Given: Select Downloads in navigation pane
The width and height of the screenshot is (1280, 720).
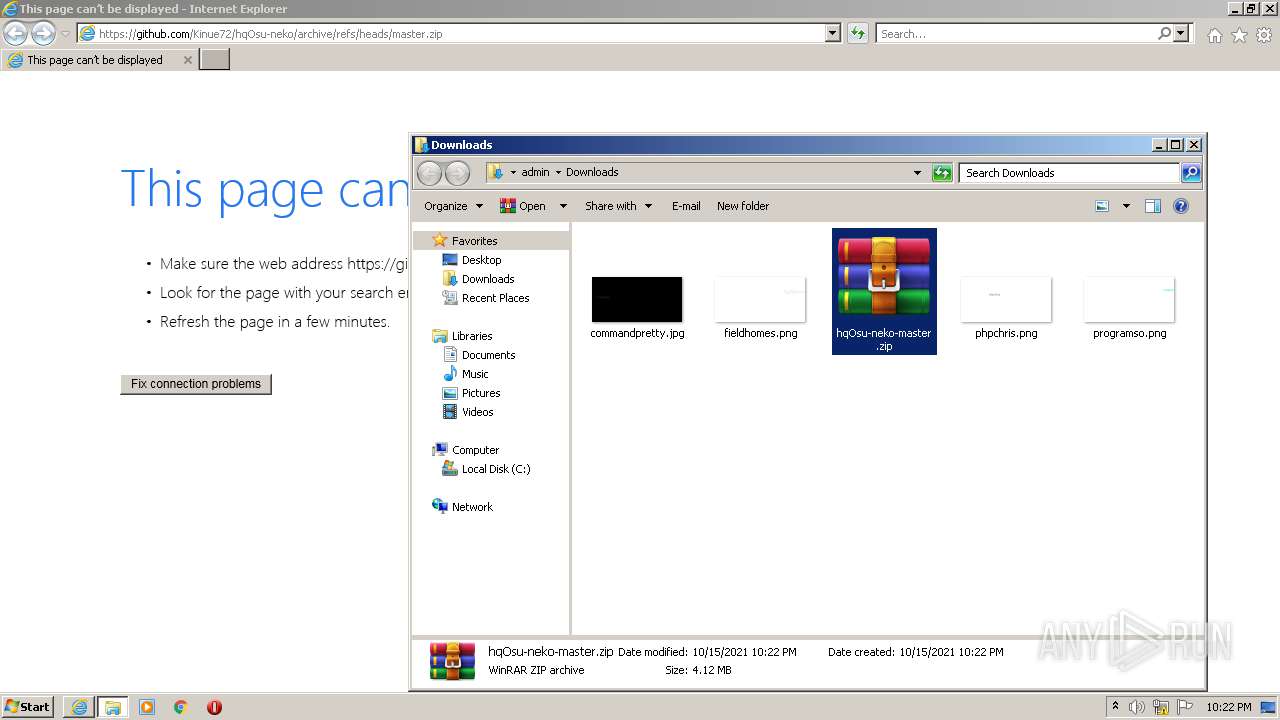Looking at the screenshot, I should [488, 279].
